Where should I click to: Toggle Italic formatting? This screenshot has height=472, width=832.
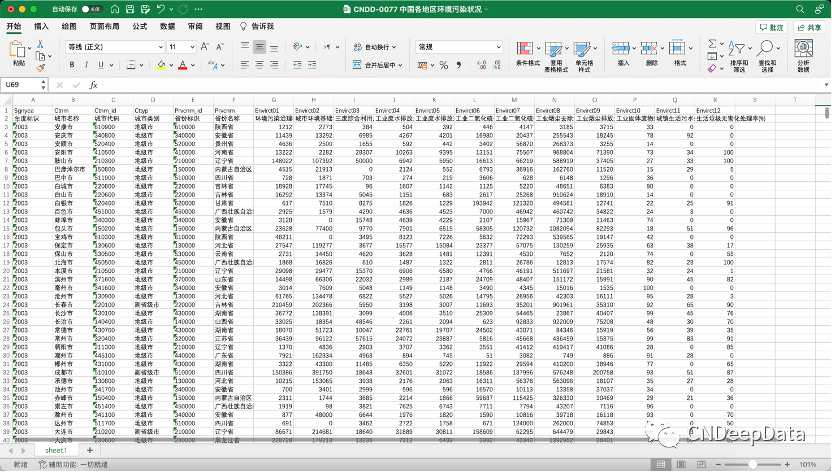[x=86, y=65]
